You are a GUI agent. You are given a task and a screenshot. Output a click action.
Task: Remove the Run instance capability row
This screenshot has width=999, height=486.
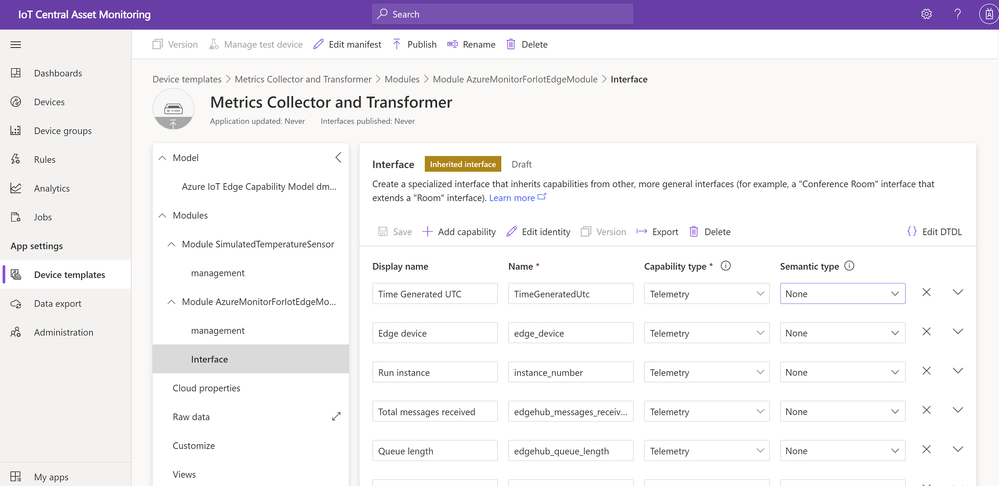927,371
